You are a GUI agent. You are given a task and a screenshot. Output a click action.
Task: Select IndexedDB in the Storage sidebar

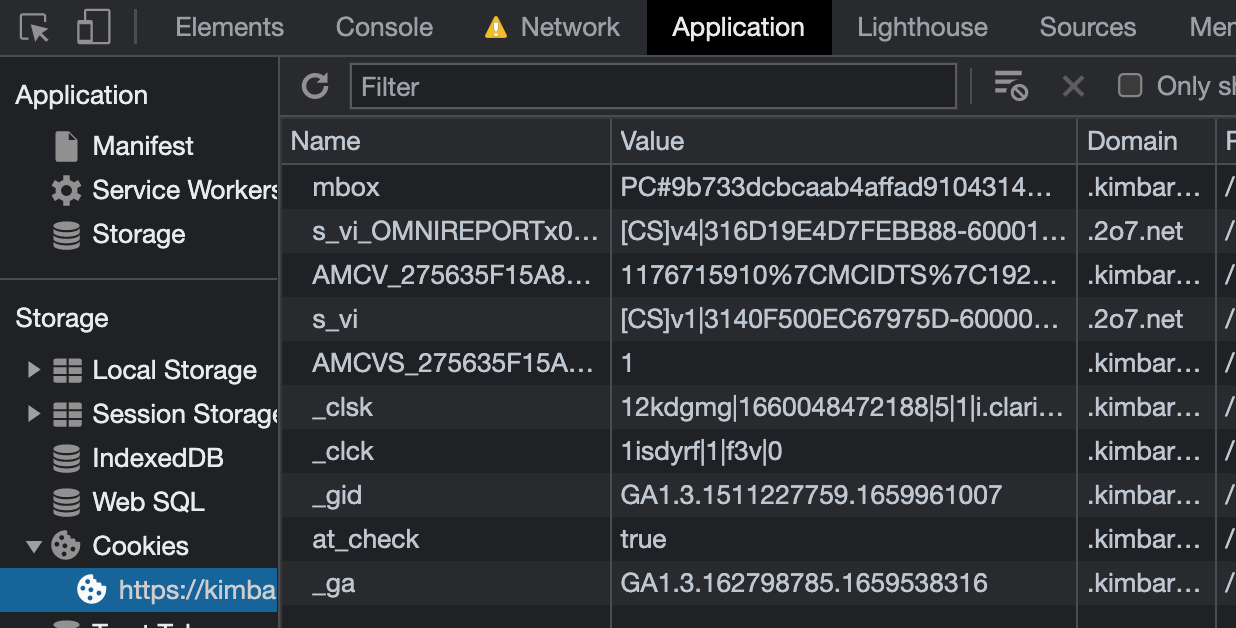pos(157,458)
